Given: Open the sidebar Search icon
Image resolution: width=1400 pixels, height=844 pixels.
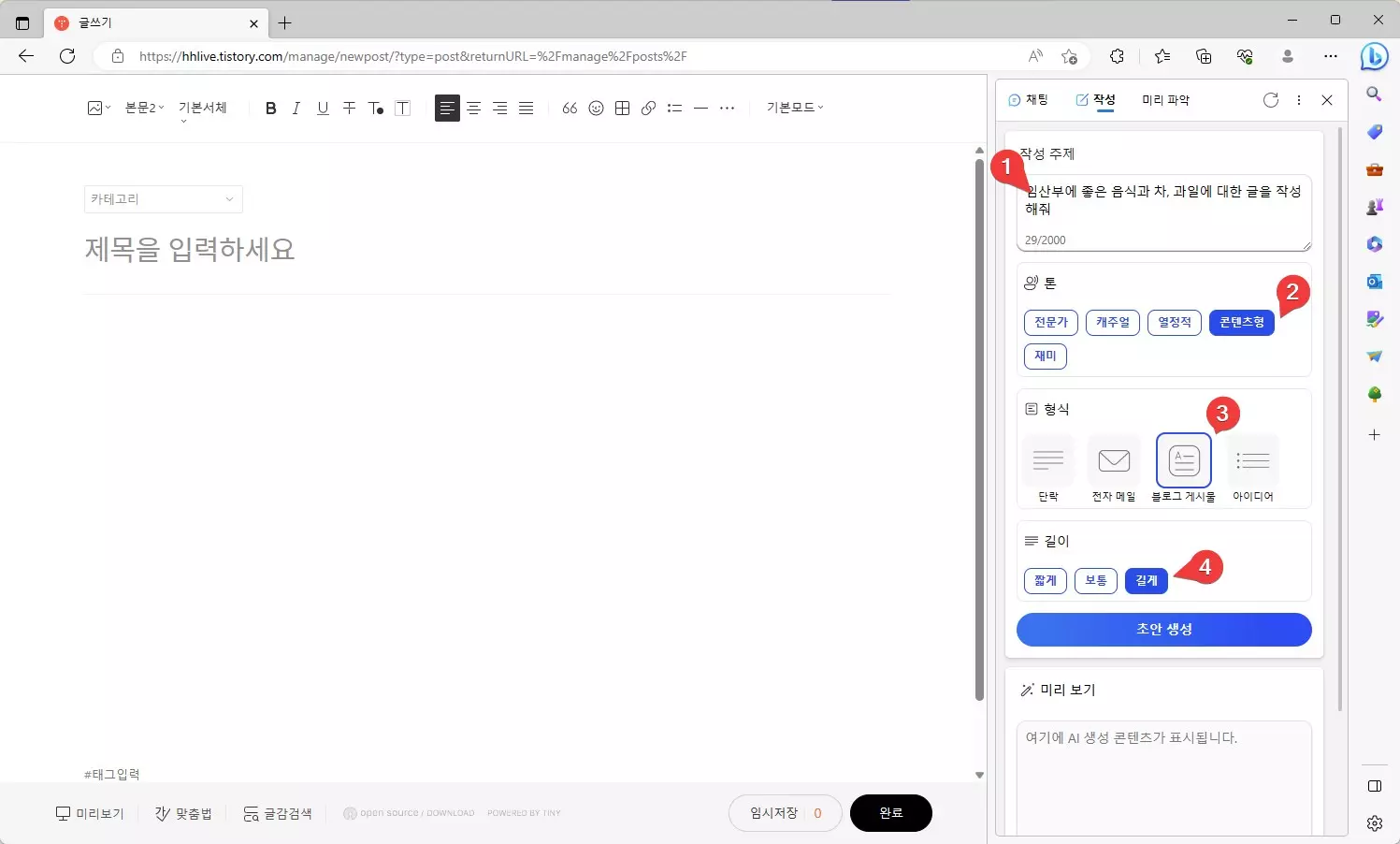Looking at the screenshot, I should coord(1374,94).
